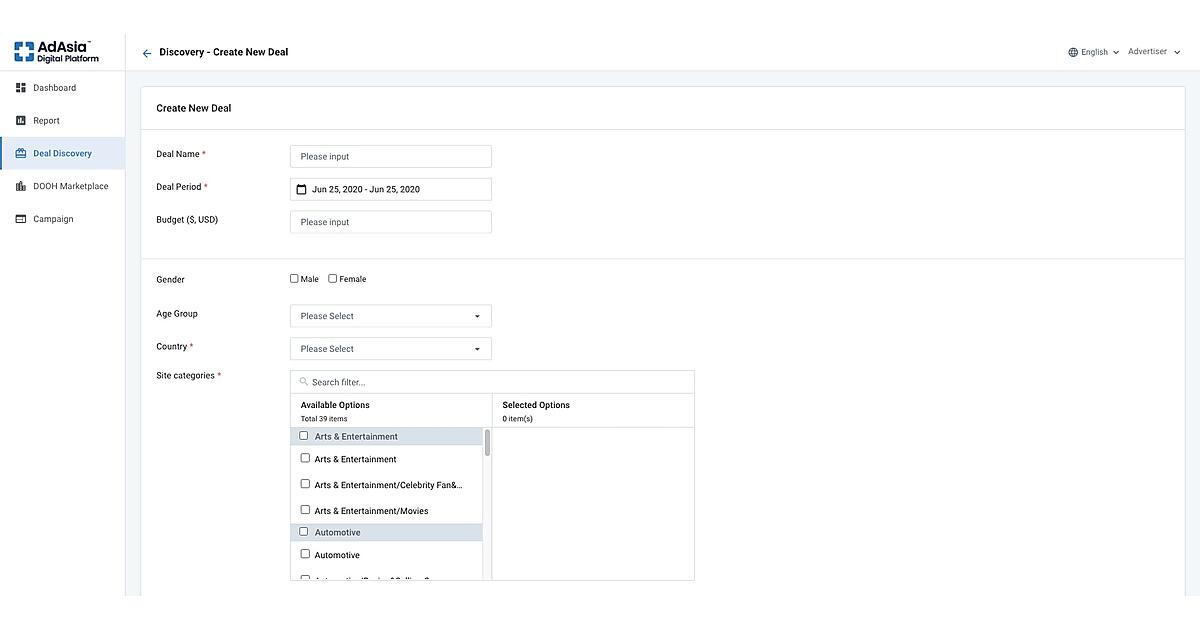
Task: Click the AdAsia Digital Platform logo
Action: pyautogui.click(x=56, y=52)
